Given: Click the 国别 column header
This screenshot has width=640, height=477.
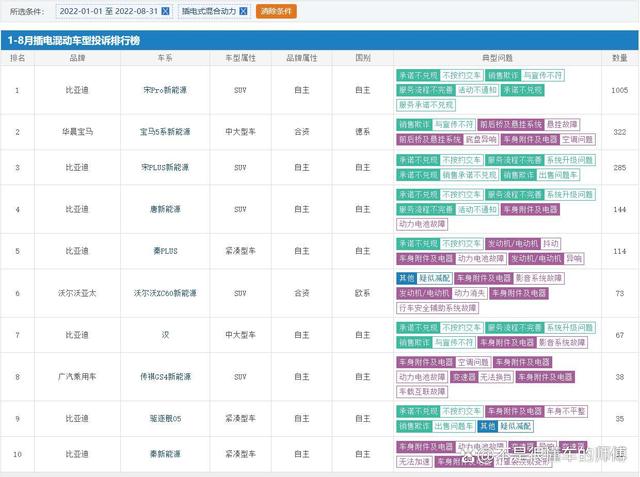Looking at the screenshot, I should click(363, 58).
